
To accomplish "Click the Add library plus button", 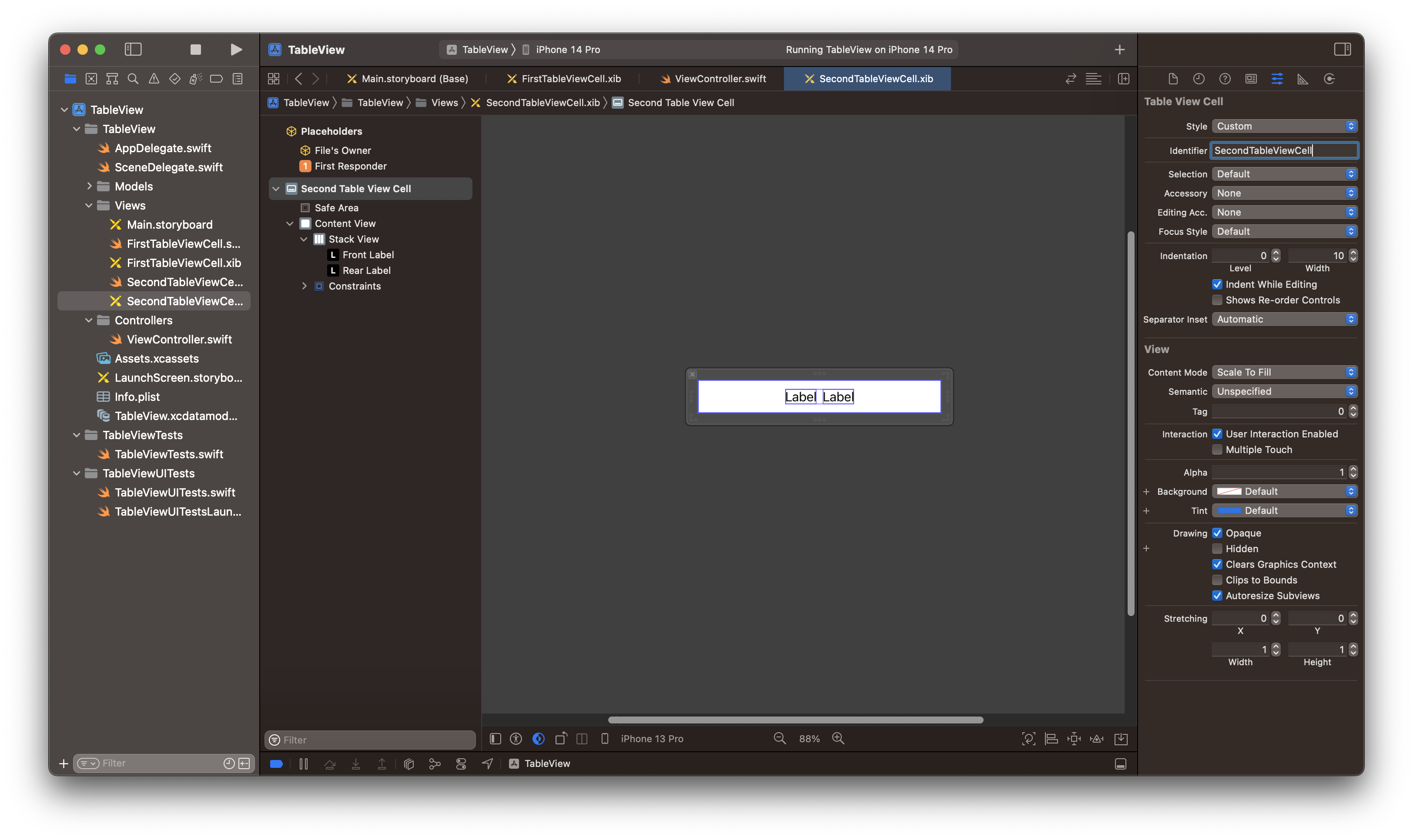I will [1119, 50].
